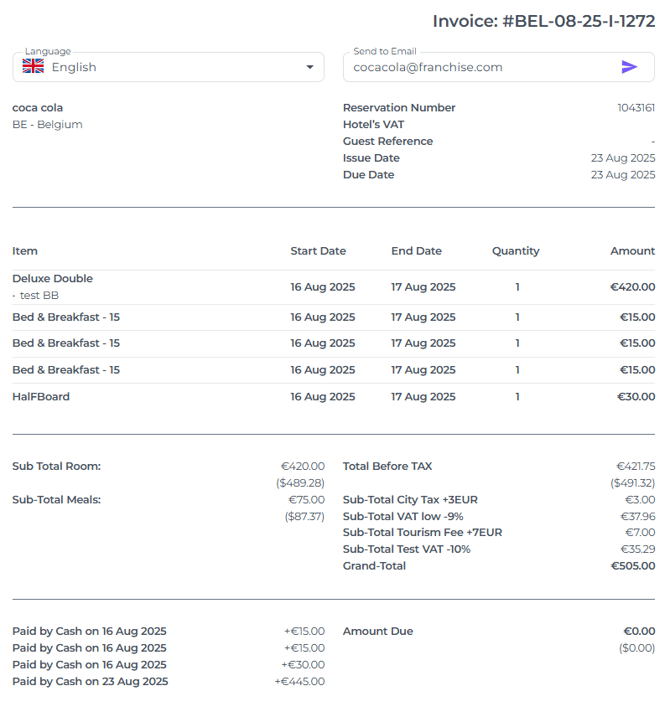Click the Amount Due value €0.00
The height and width of the screenshot is (722, 670).
[x=639, y=631]
